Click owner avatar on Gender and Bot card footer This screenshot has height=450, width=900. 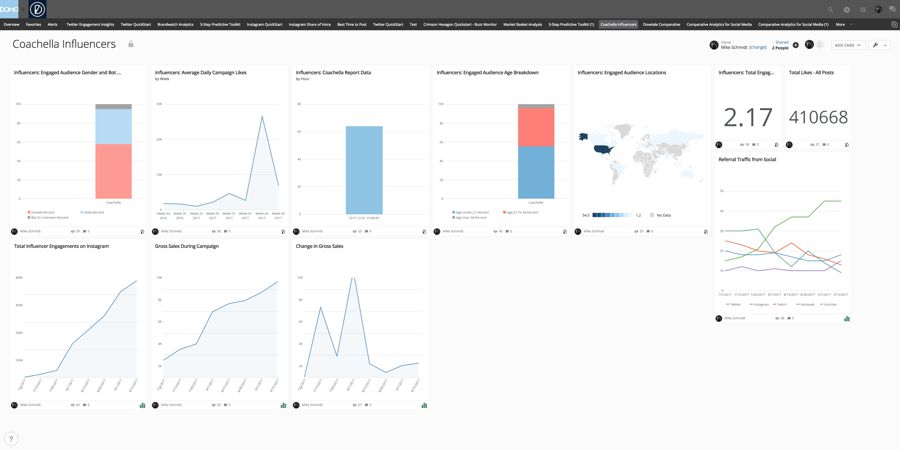click(14, 231)
